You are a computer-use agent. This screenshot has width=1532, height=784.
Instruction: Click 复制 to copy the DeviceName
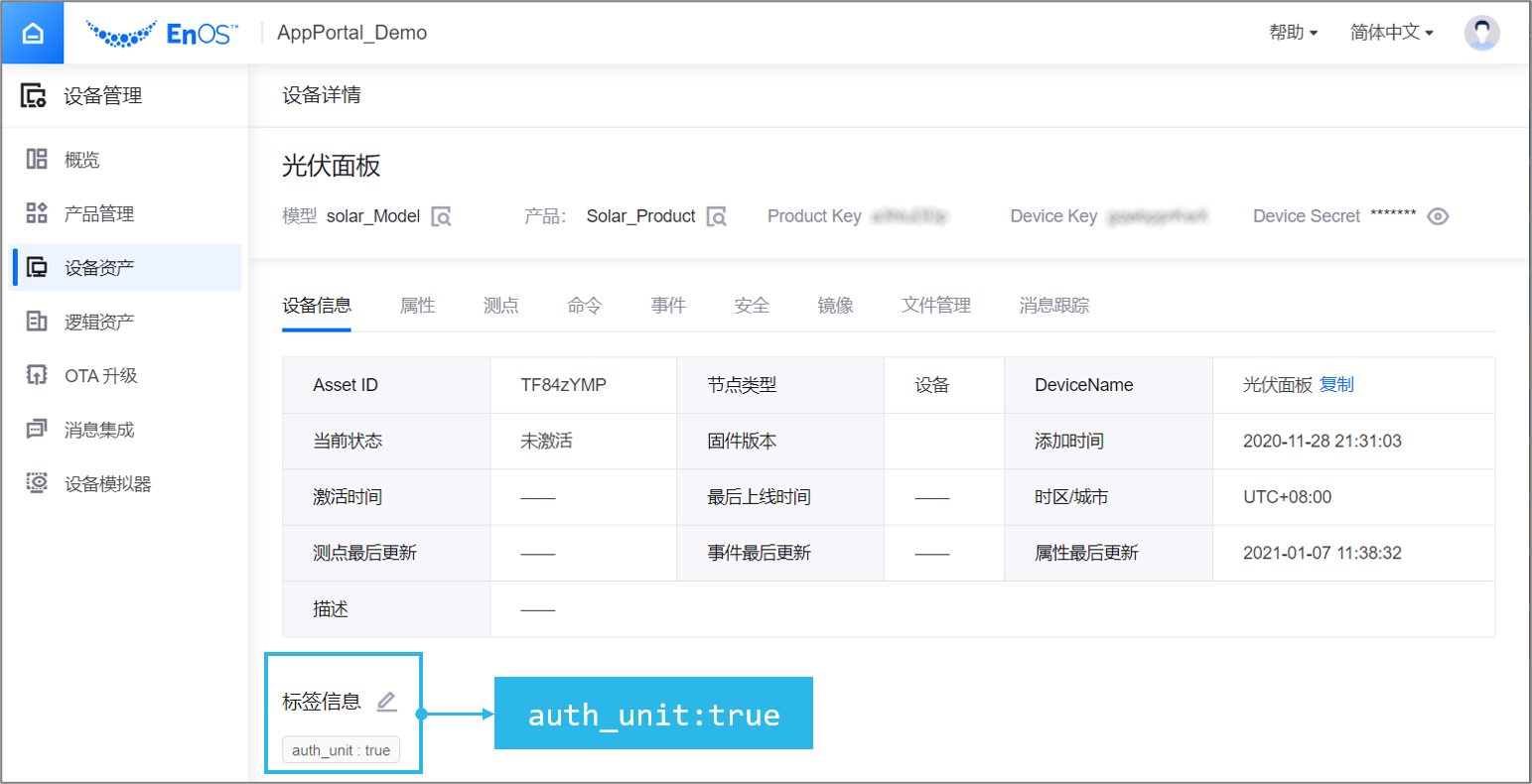pos(1336,385)
